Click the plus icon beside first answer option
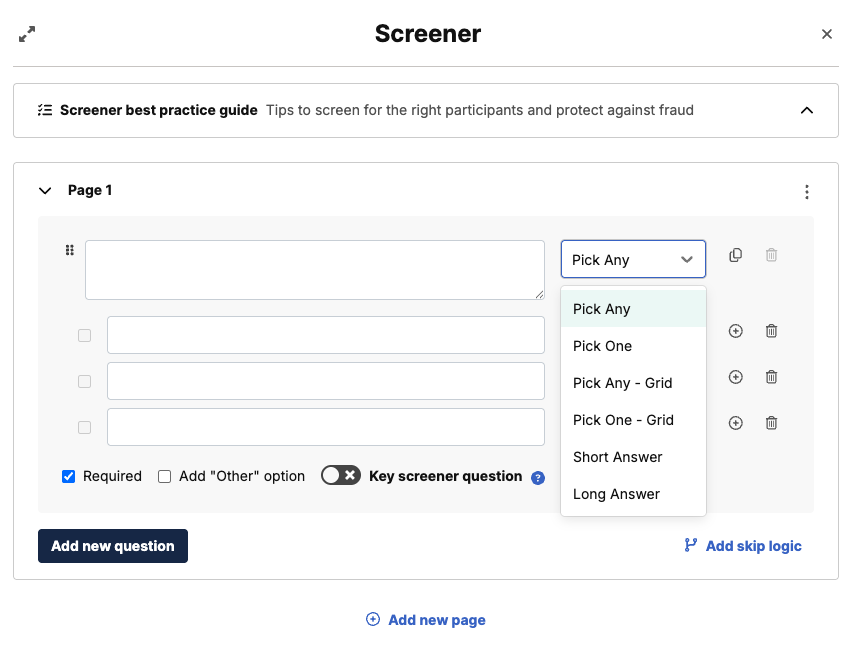Viewport: 858px width, 645px height. coord(736,331)
